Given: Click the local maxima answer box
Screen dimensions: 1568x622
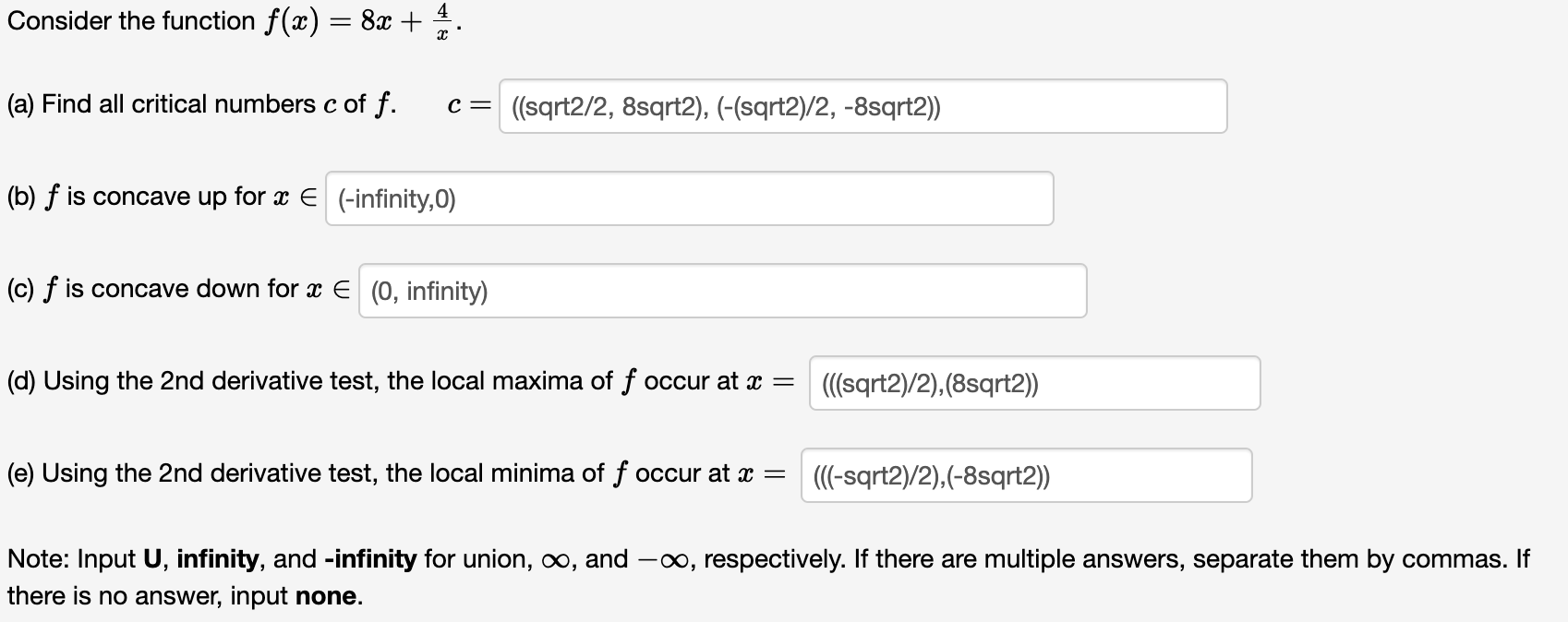Looking at the screenshot, I should [1034, 383].
